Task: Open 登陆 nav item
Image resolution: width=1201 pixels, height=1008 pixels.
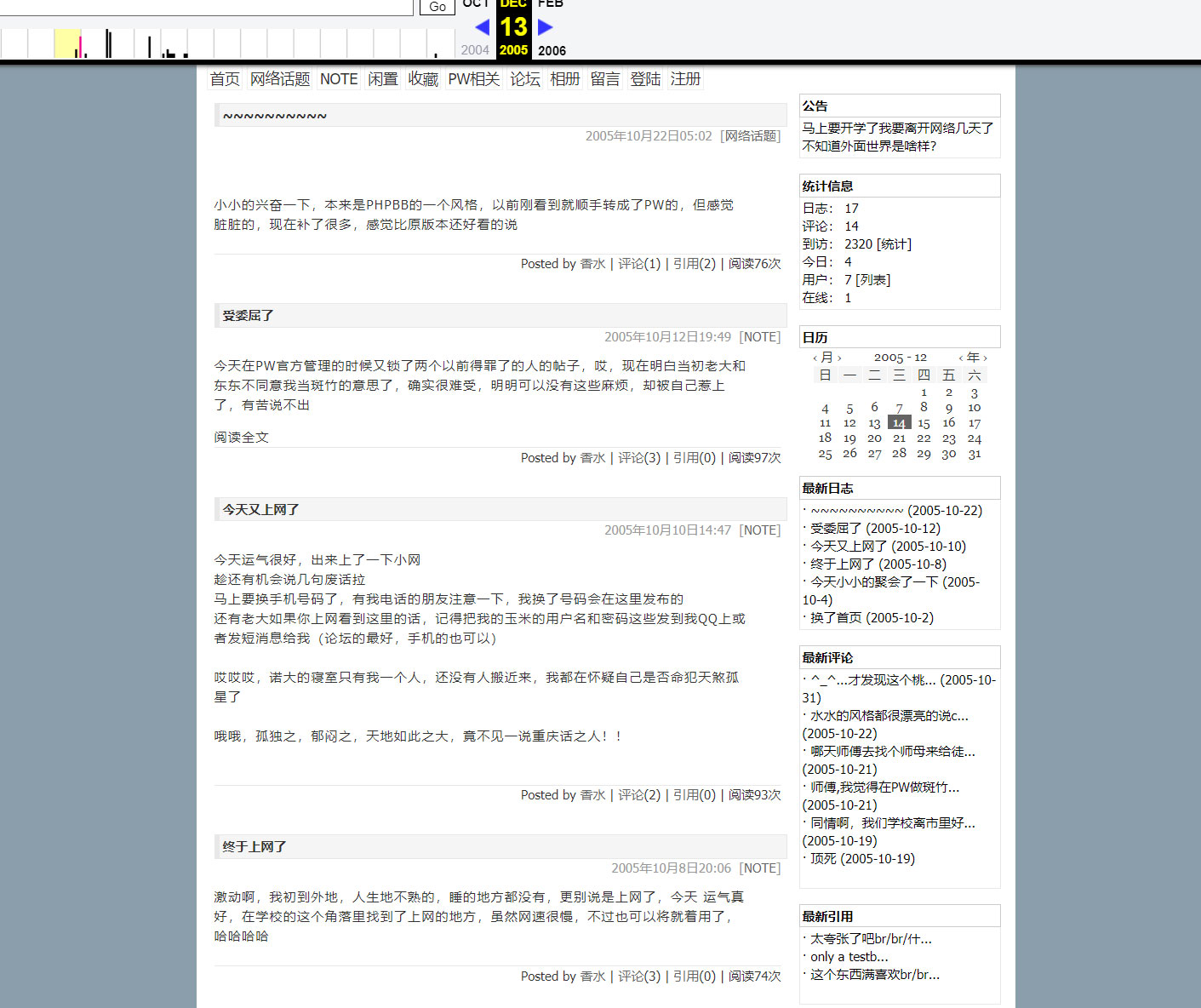Action: pos(645,79)
